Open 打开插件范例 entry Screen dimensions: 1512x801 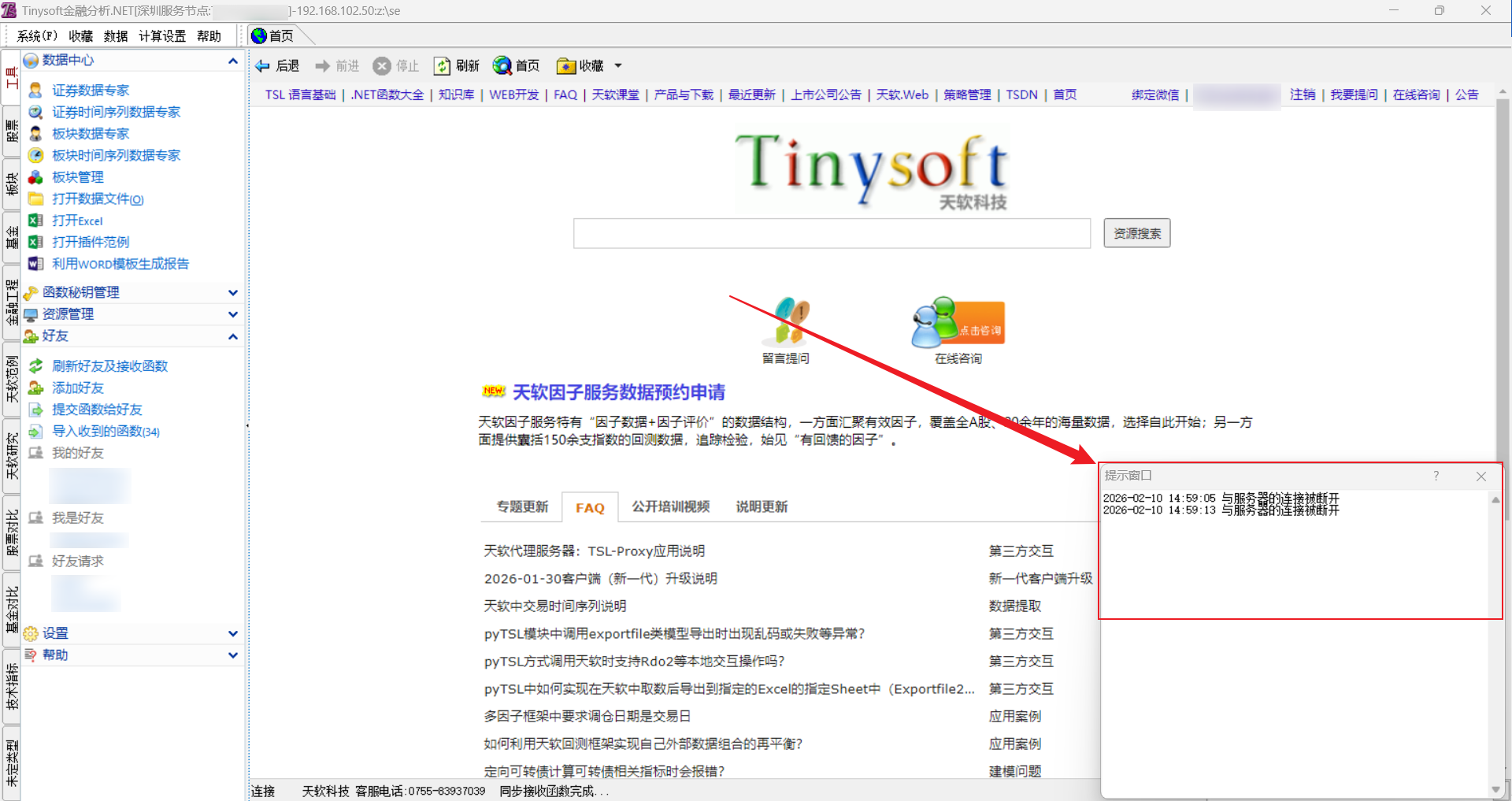90,242
